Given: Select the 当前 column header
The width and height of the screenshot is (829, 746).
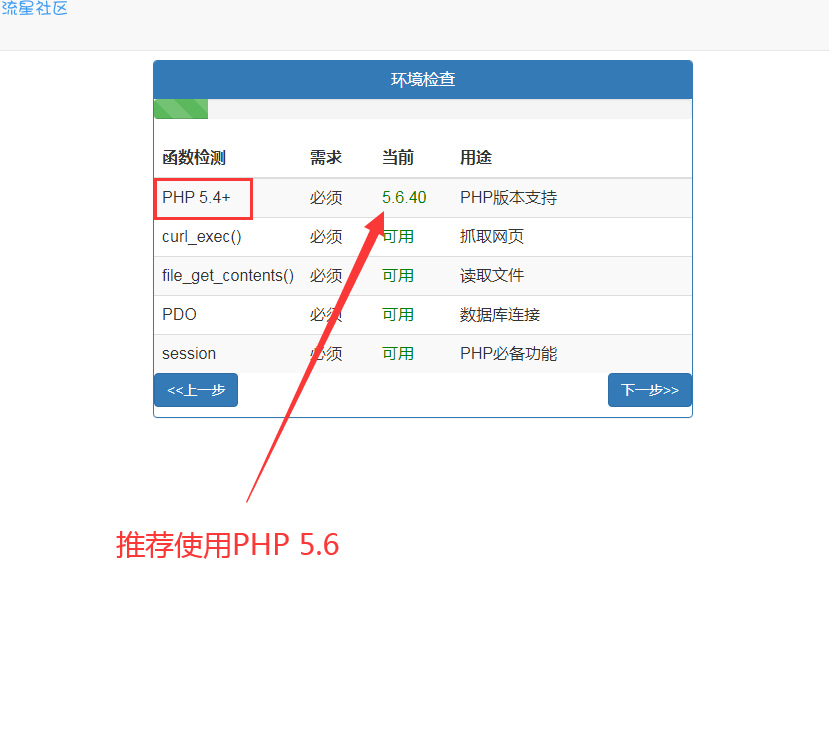Looking at the screenshot, I should (x=398, y=158).
